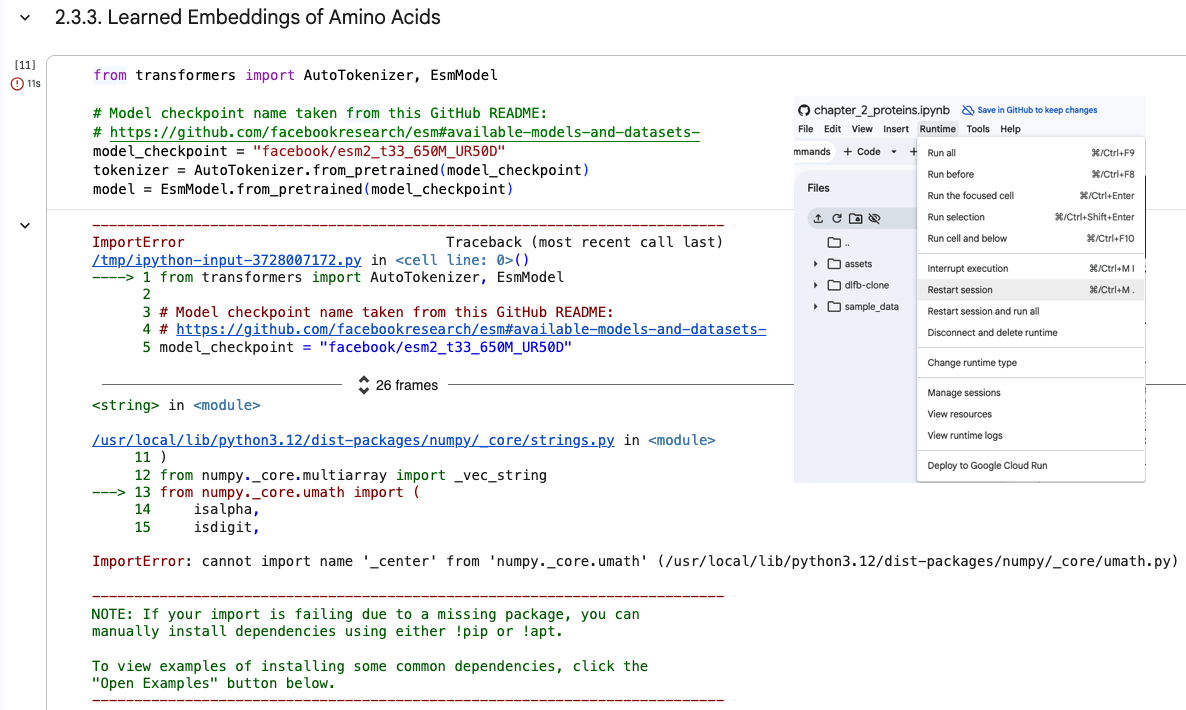
Task: Open the Code dropdown arrow
Action: tap(894, 152)
